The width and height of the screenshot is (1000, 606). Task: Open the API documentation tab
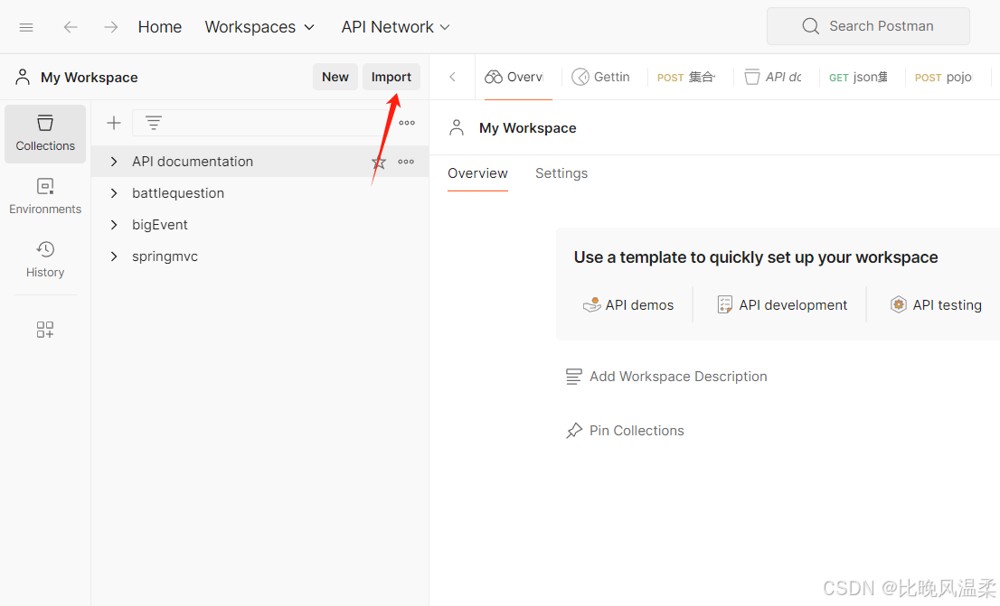coord(773,77)
